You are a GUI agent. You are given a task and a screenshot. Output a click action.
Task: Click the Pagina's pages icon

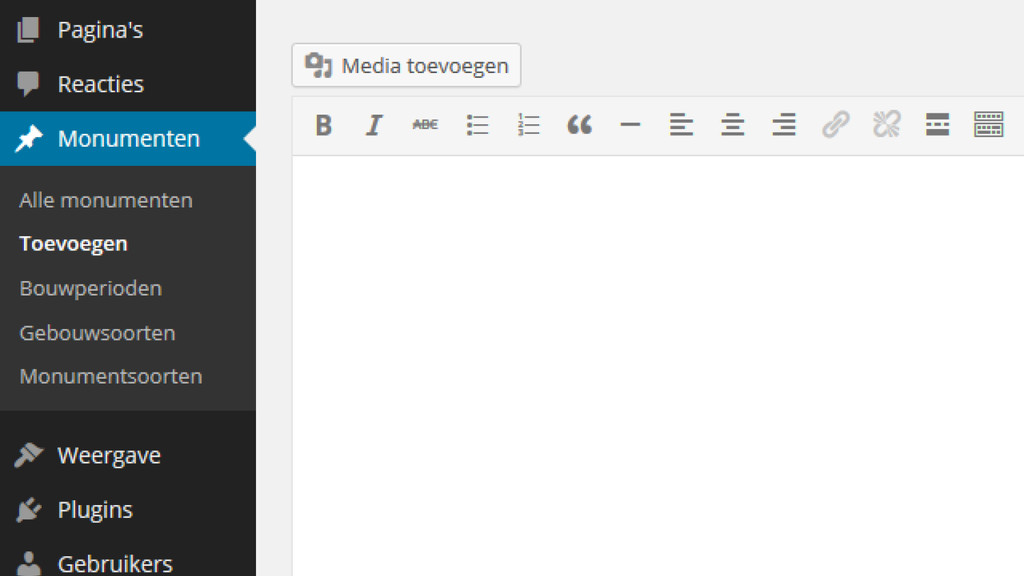28,30
